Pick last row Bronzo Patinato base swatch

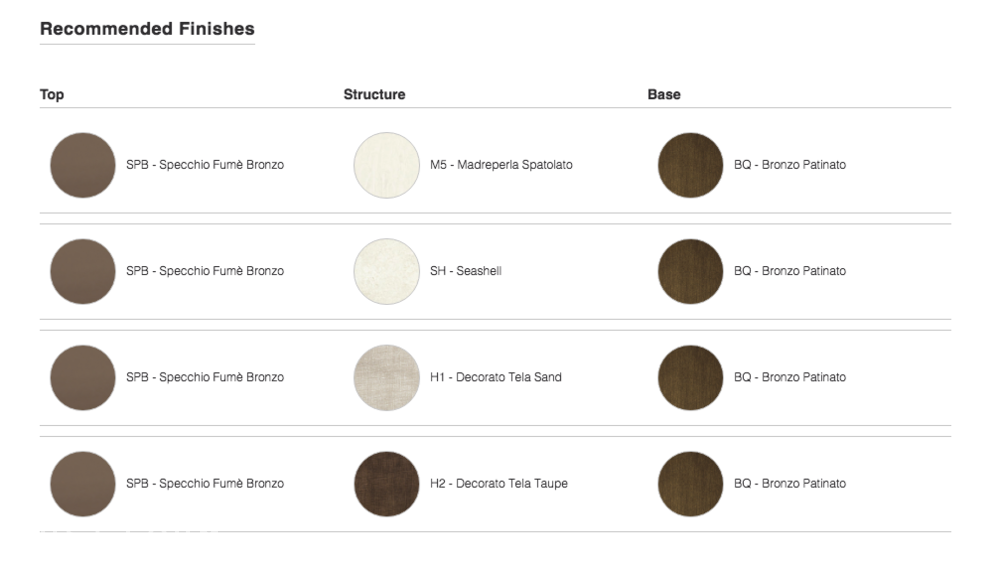click(691, 484)
